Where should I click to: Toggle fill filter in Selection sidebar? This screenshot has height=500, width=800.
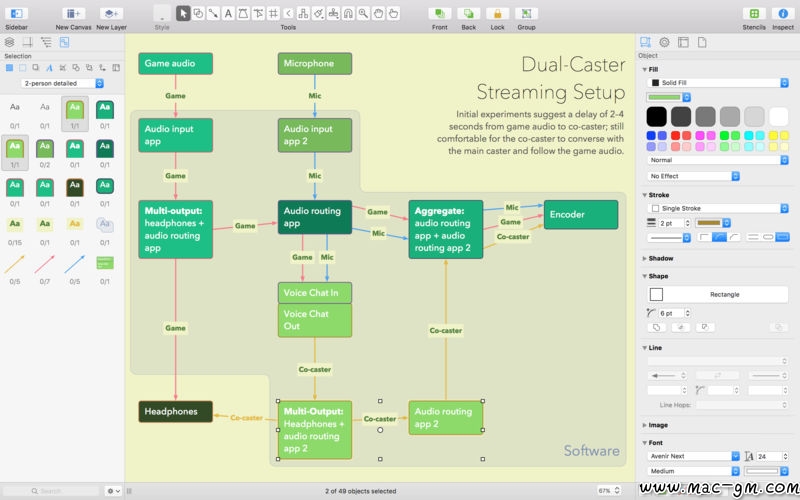click(x=9, y=68)
